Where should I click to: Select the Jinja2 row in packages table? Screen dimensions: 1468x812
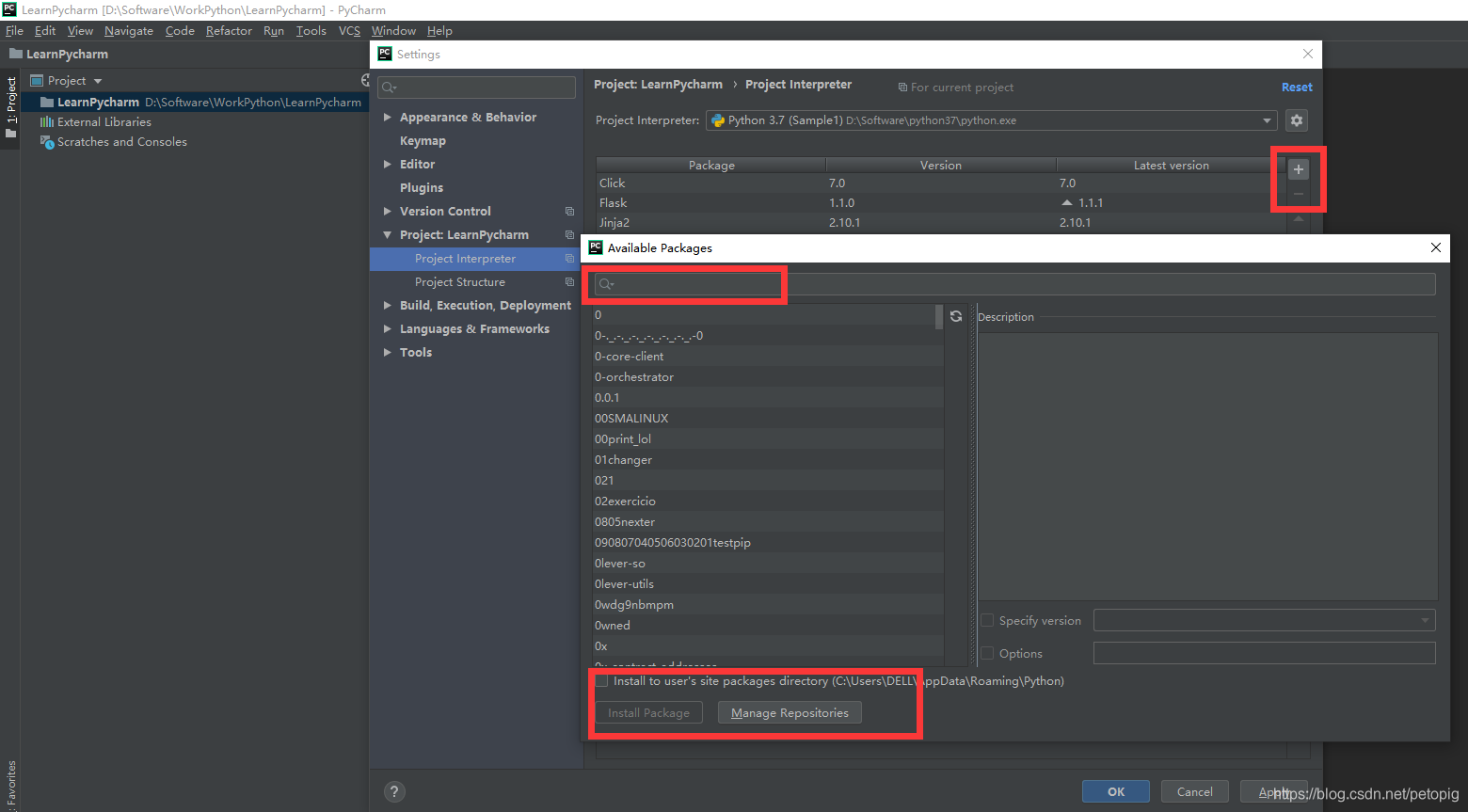click(941, 223)
